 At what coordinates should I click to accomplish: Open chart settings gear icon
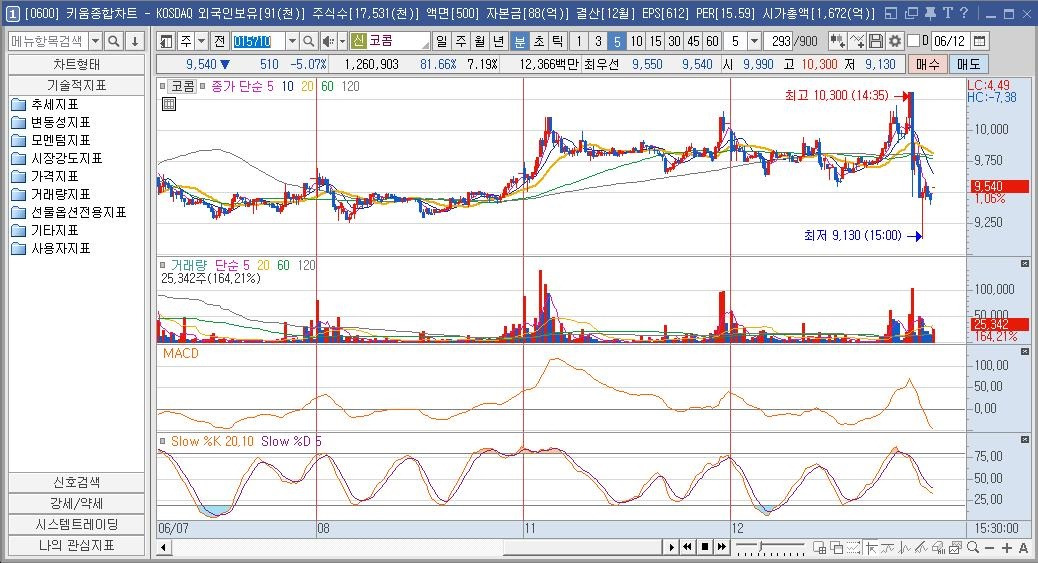(x=895, y=41)
